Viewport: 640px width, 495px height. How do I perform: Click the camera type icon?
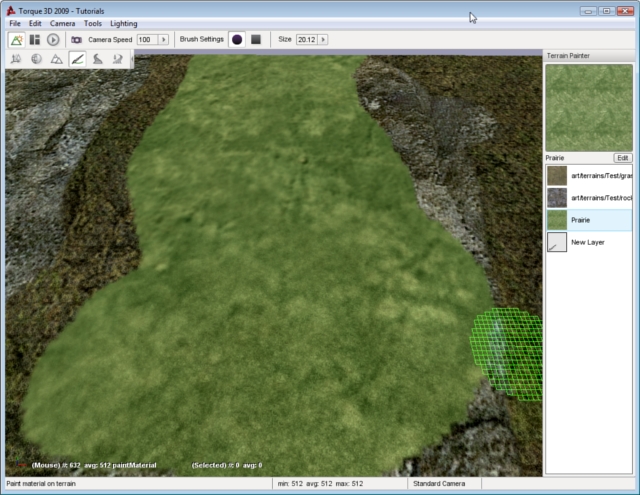click(x=76, y=39)
